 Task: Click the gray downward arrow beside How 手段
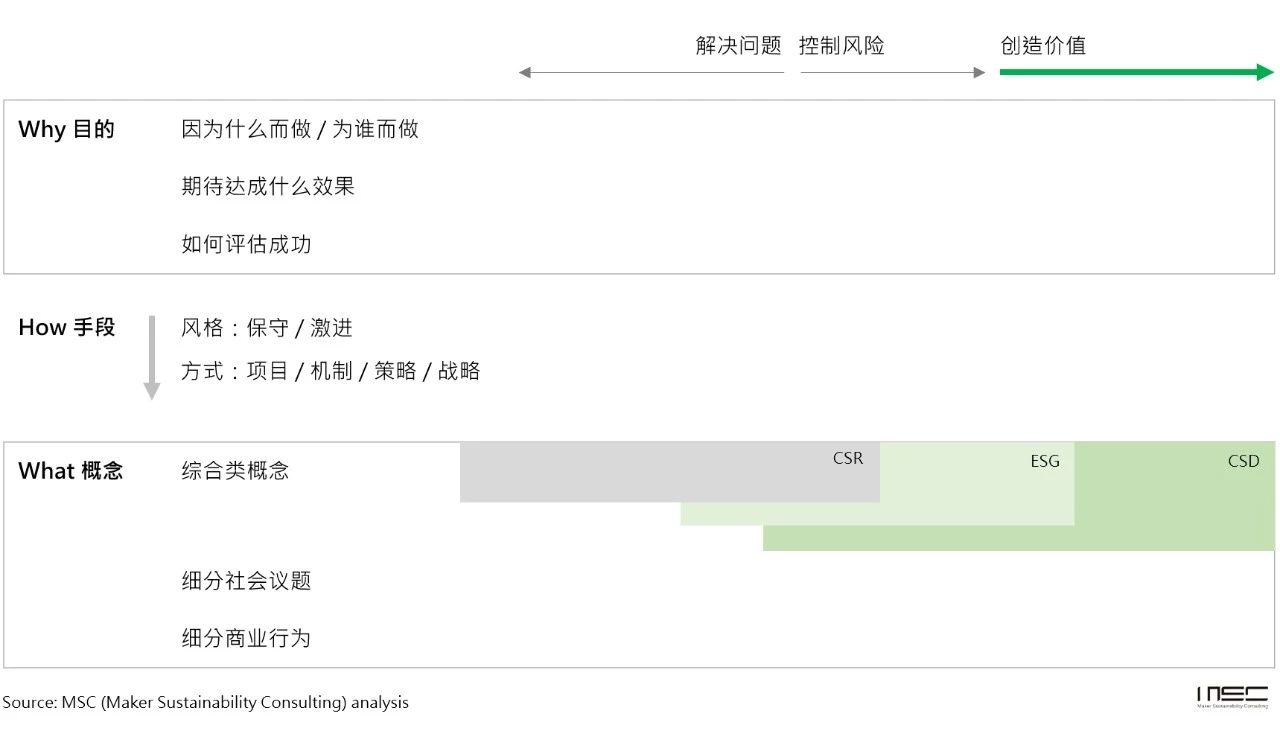click(152, 358)
